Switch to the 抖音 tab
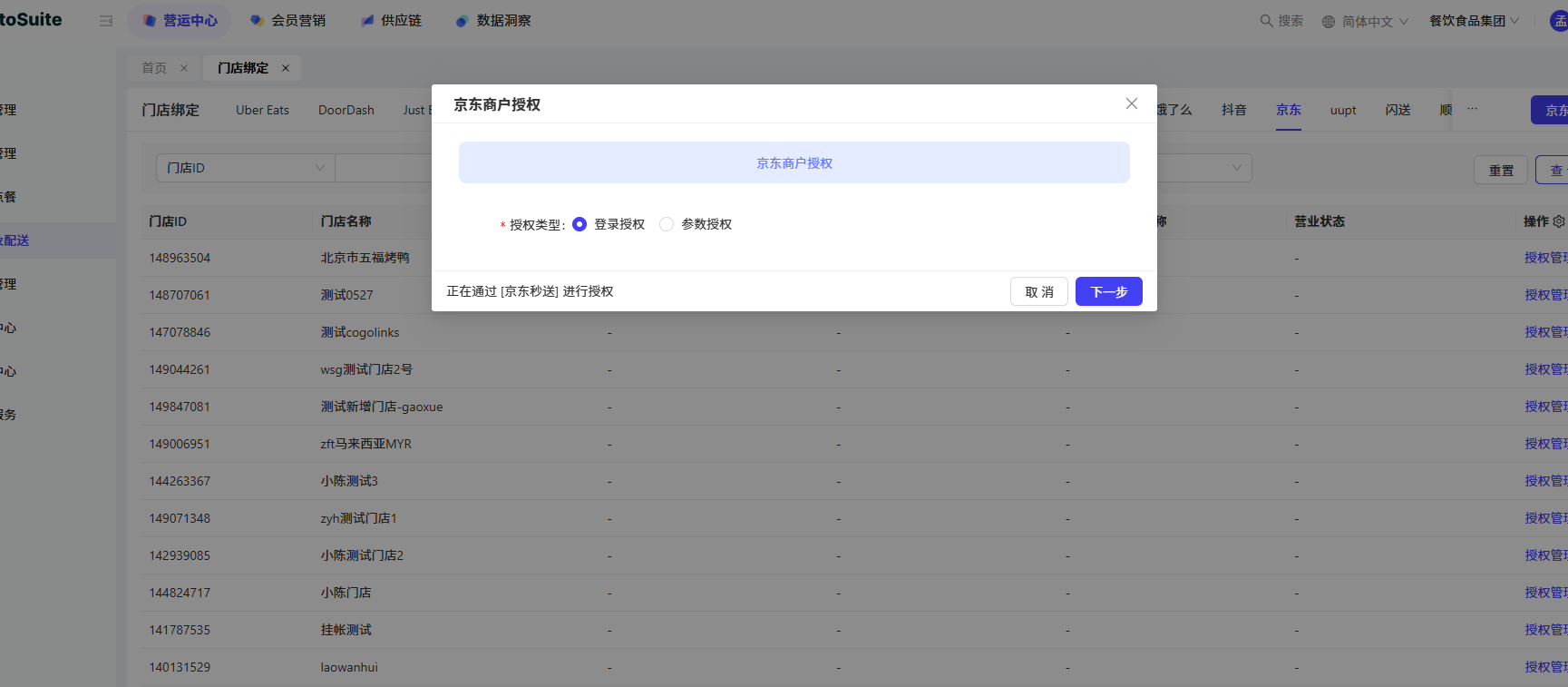This screenshot has width=1568, height=687. 1233,110
